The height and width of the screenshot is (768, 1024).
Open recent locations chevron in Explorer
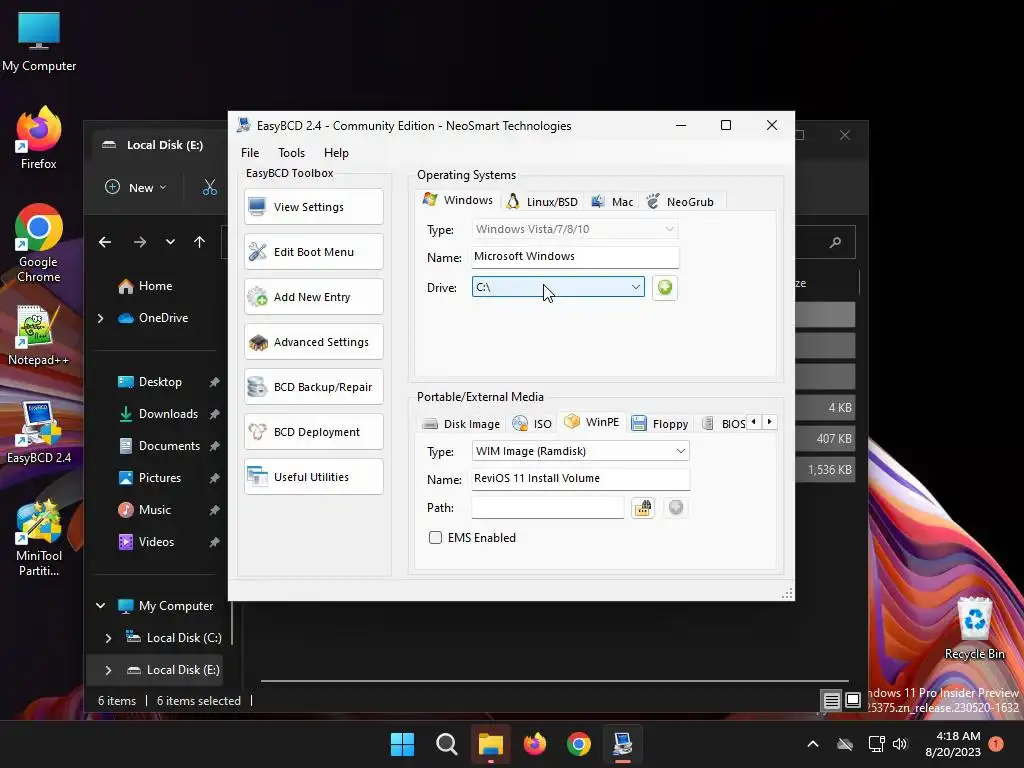click(x=170, y=242)
